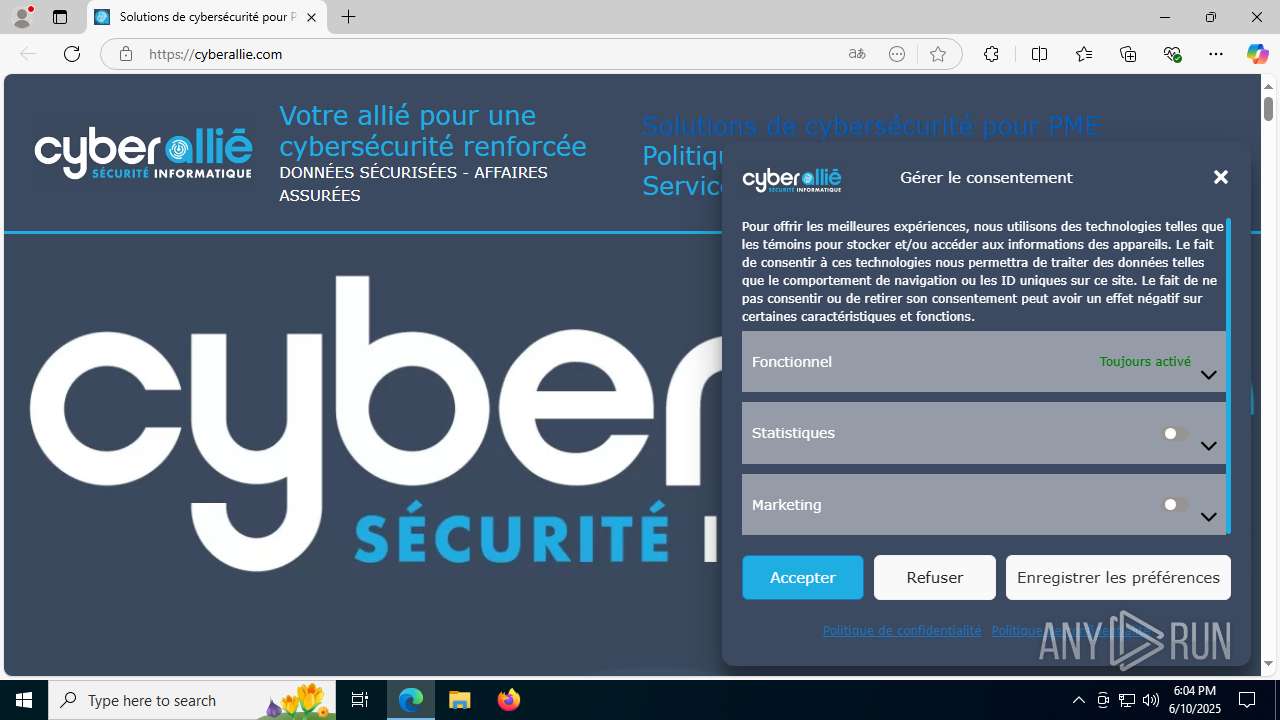Screen dimensions: 1280x720
Task: Focus the cyberallie.com address bar
Action: [x=490, y=54]
